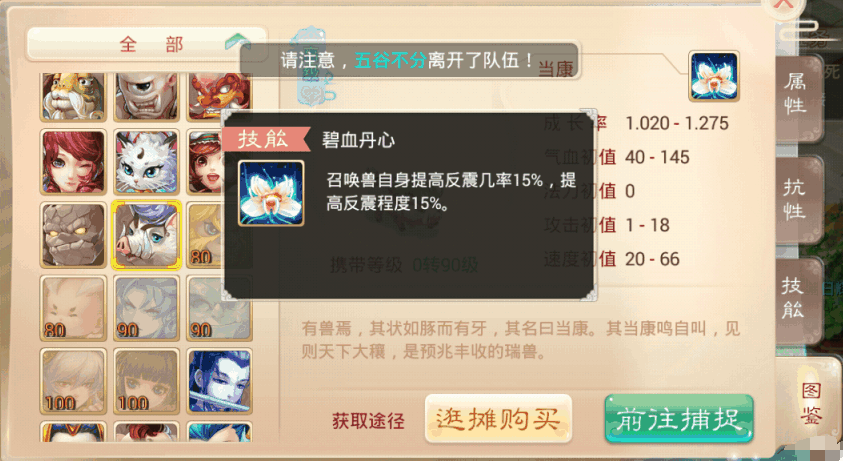Select the stone golem pet portrait
This screenshot has height=461, width=843.
73,235
